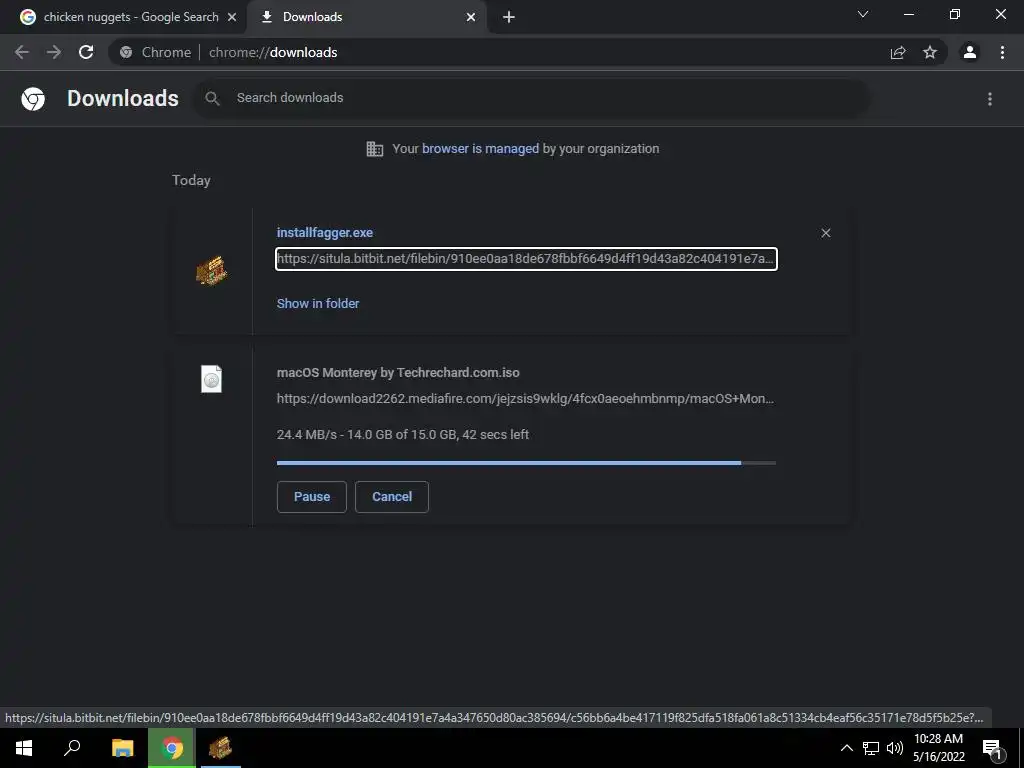Go forward using the forward arrow
This screenshot has width=1024, height=768.
coord(54,52)
